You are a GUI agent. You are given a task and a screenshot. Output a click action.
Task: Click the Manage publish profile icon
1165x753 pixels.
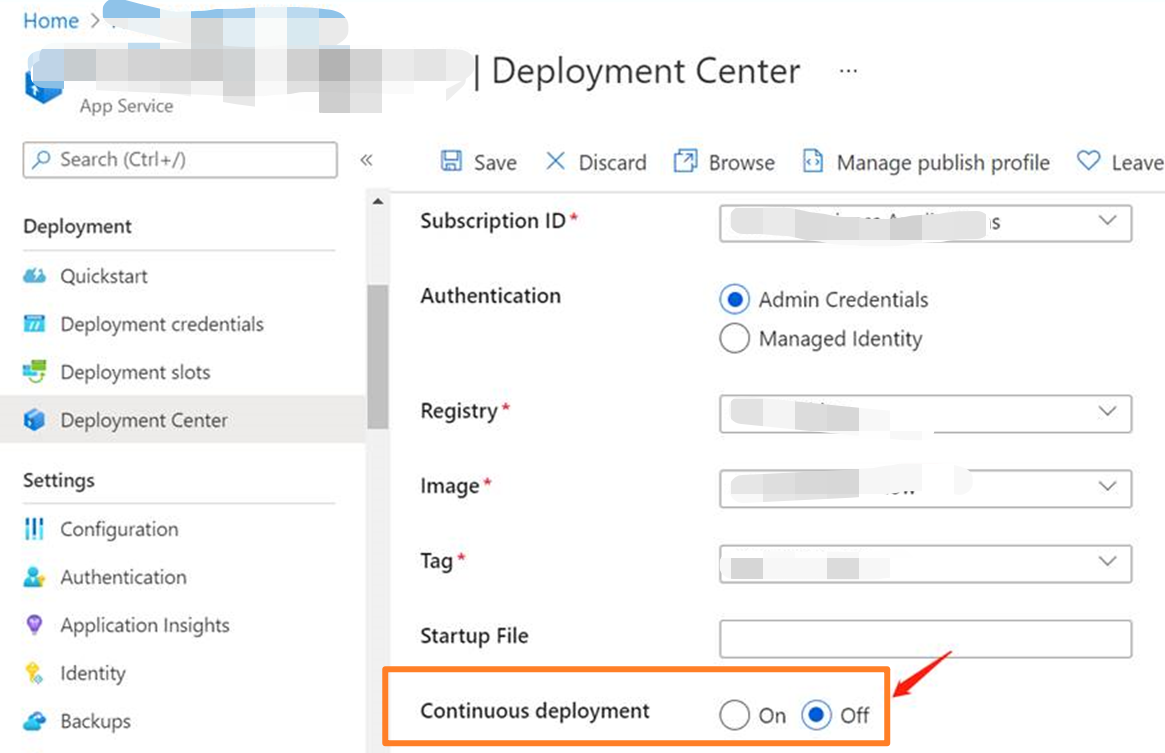tap(813, 162)
